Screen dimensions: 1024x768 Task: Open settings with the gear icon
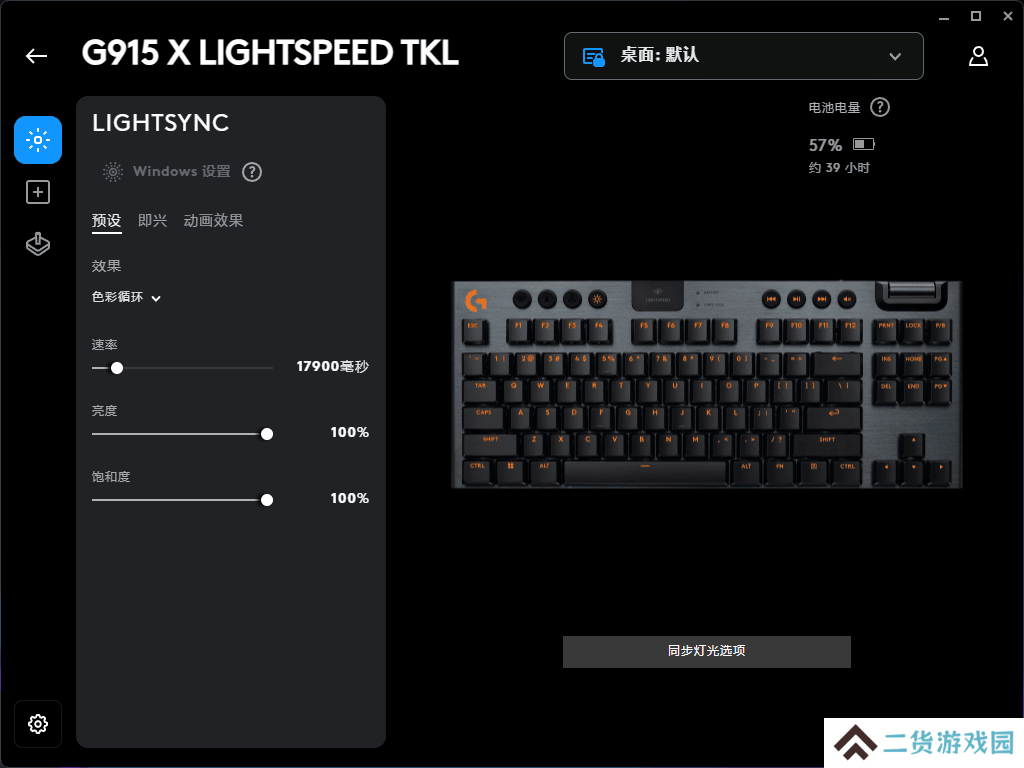click(38, 724)
